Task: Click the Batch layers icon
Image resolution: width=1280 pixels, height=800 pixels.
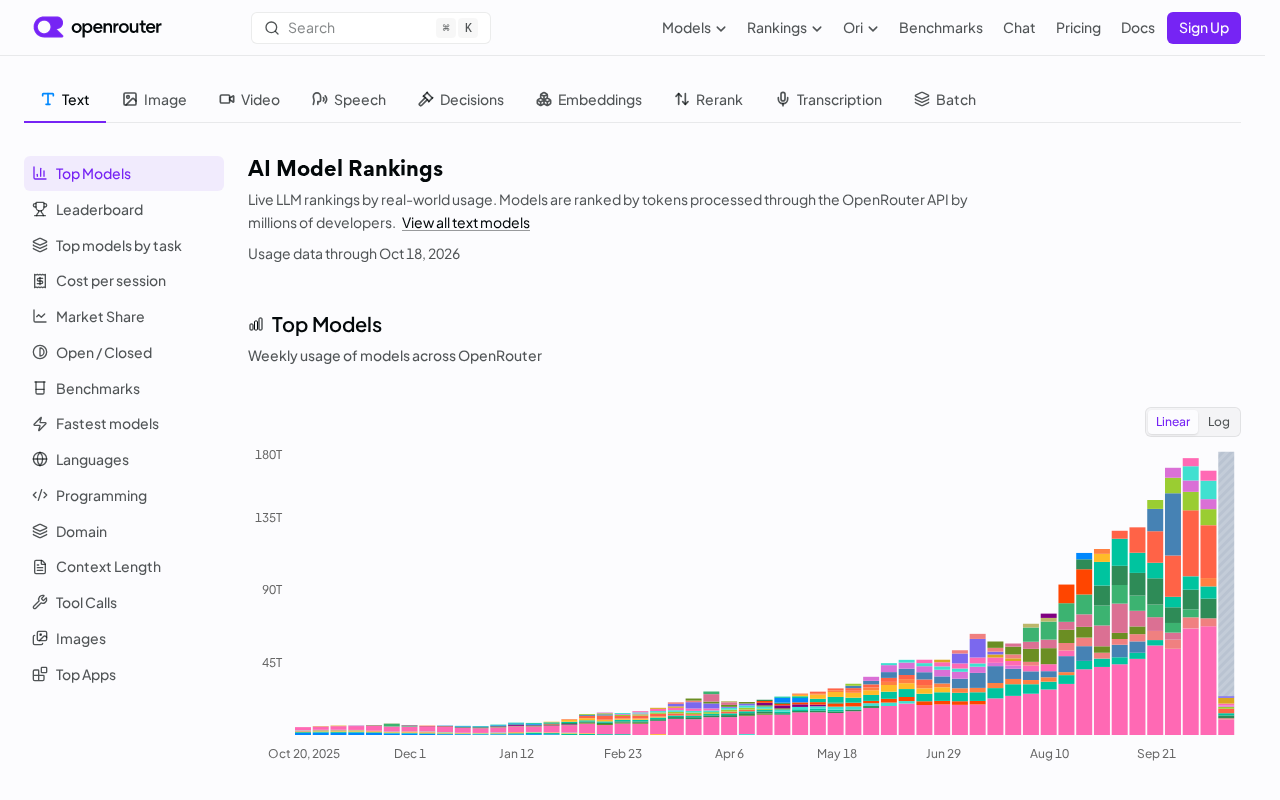Action: [x=922, y=99]
